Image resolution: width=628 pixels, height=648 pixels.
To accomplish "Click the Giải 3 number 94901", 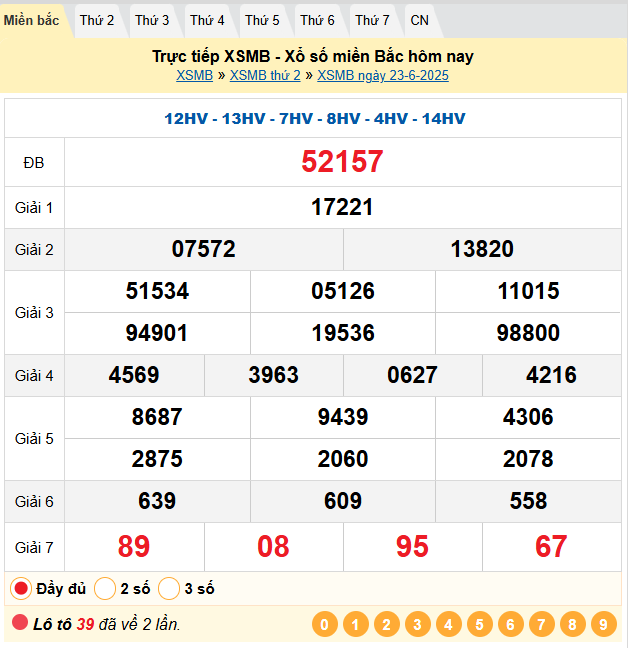I will [157, 333].
